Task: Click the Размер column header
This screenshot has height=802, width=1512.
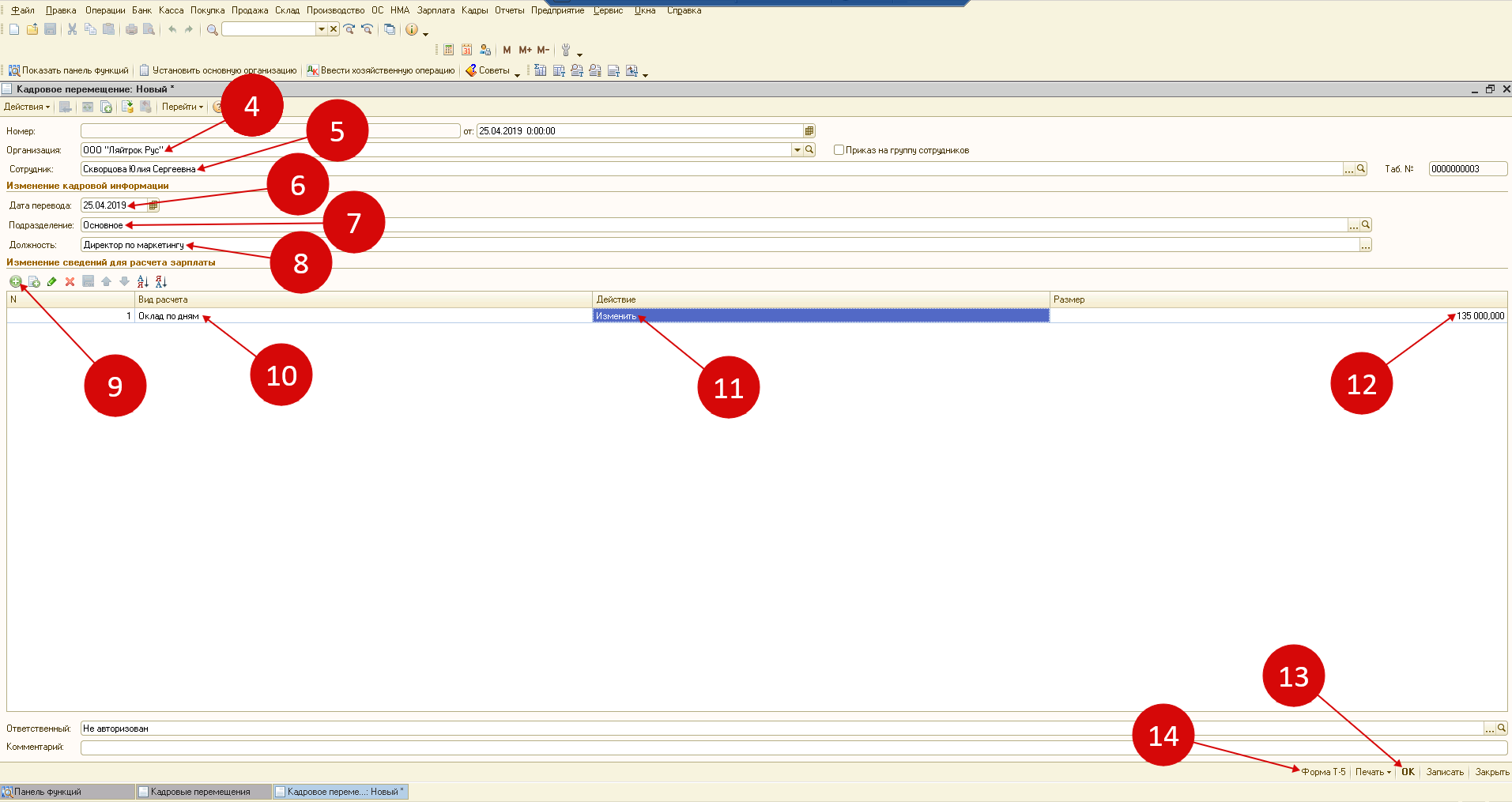Action: tap(1279, 299)
